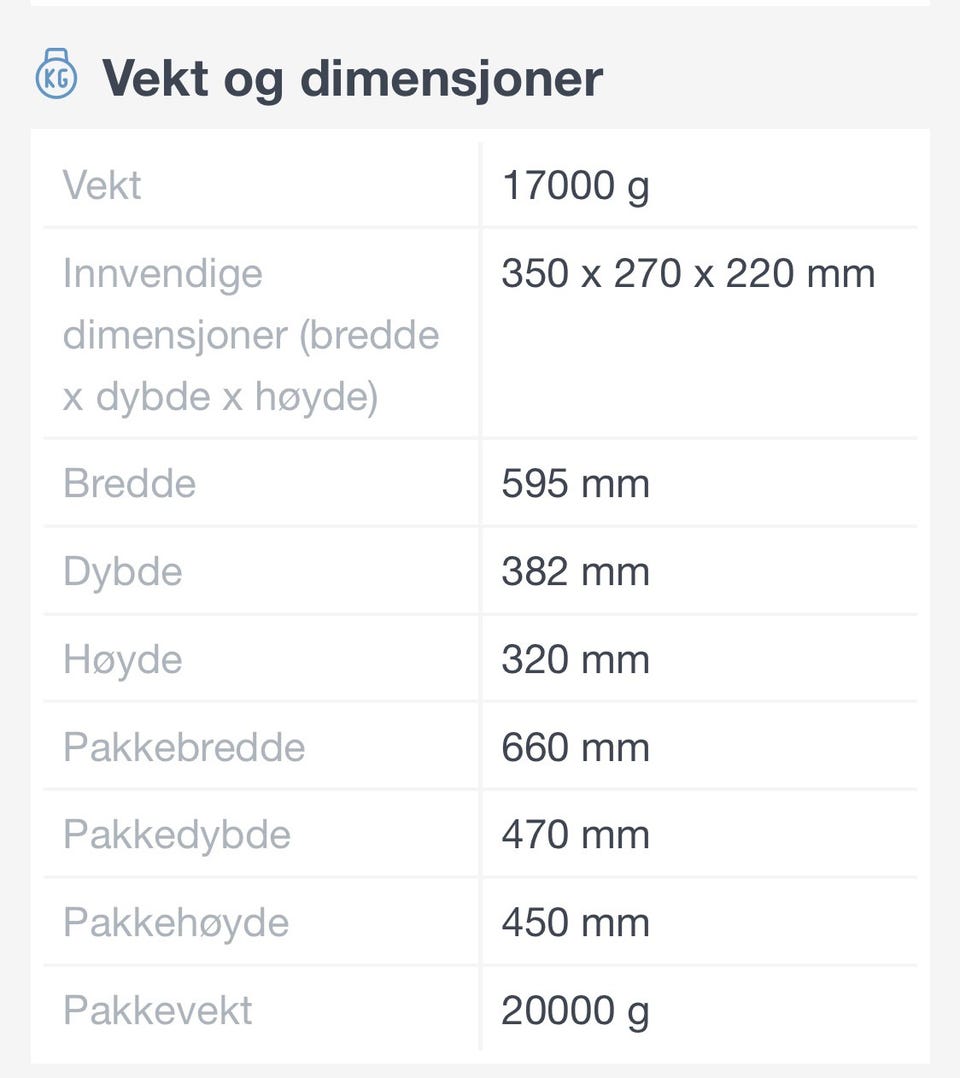The height and width of the screenshot is (1078, 960).
Task: Click the 'Høyde' row label
Action: [x=122, y=660]
